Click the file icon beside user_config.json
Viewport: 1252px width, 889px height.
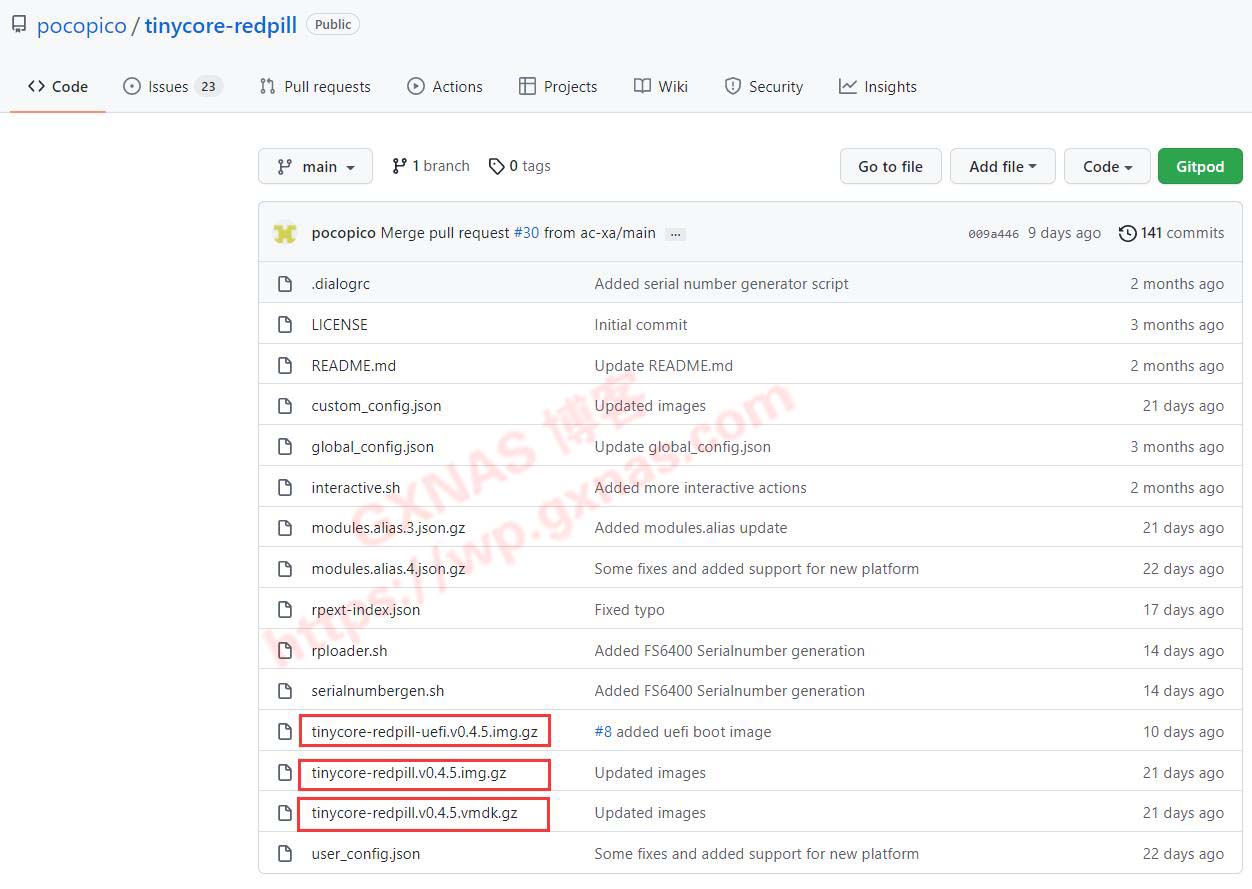[x=285, y=854]
